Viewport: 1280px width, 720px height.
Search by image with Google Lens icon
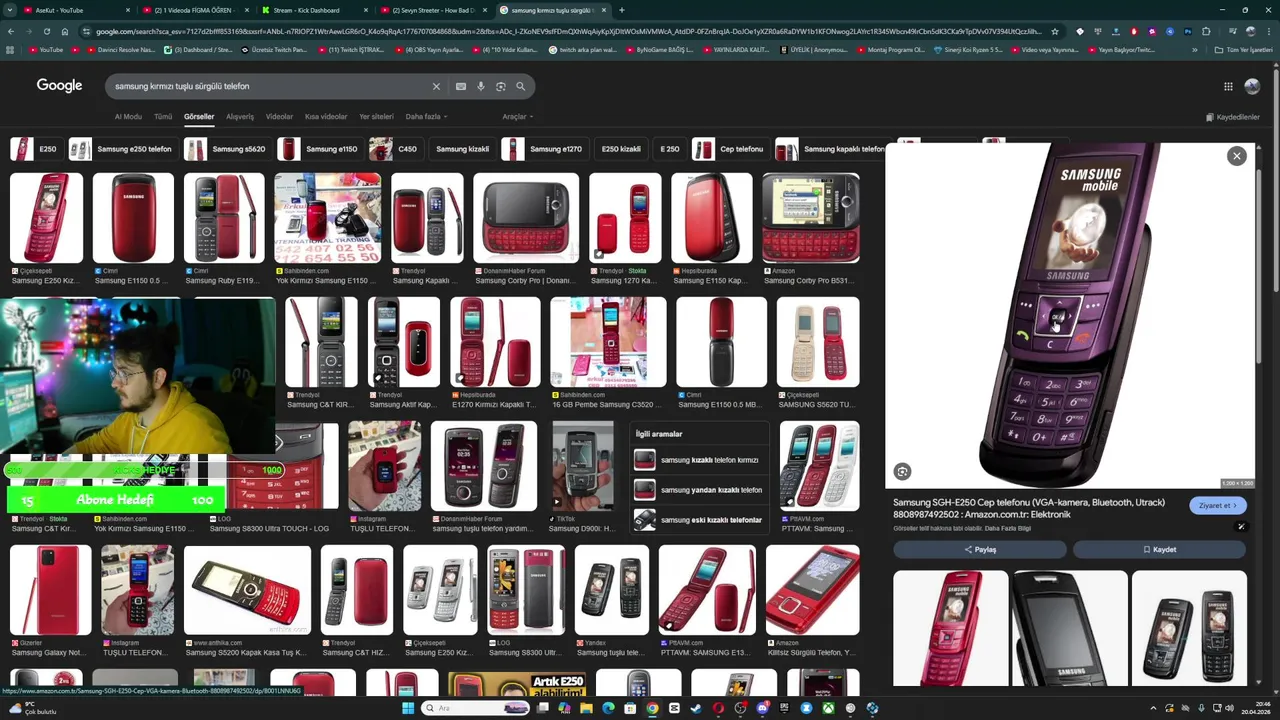(x=501, y=86)
